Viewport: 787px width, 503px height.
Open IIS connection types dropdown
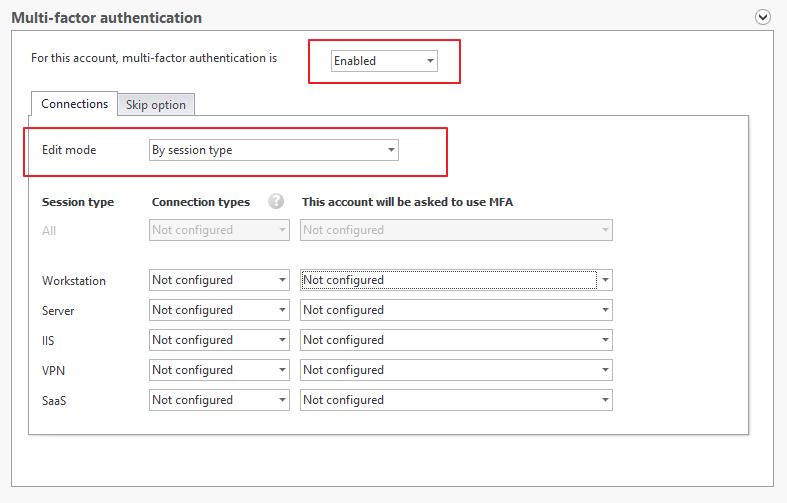pyautogui.click(x=219, y=340)
